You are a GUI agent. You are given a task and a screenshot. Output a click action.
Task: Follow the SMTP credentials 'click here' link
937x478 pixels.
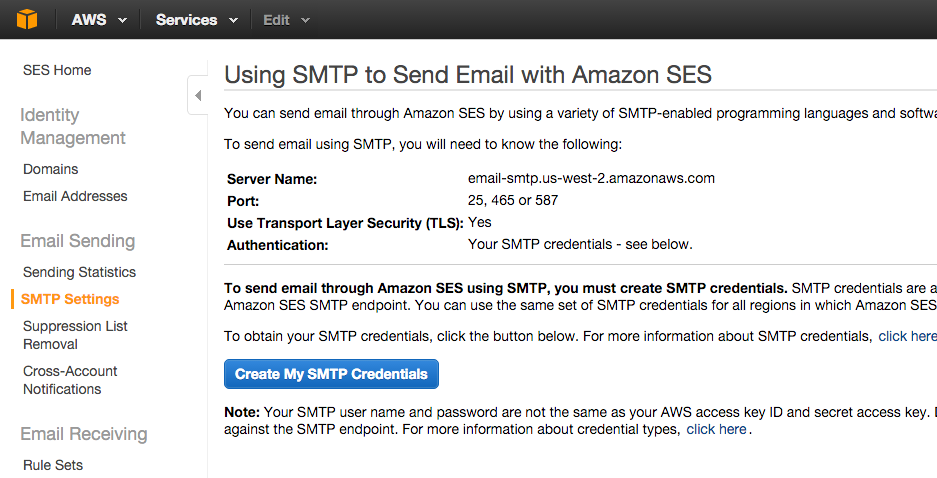(x=907, y=336)
